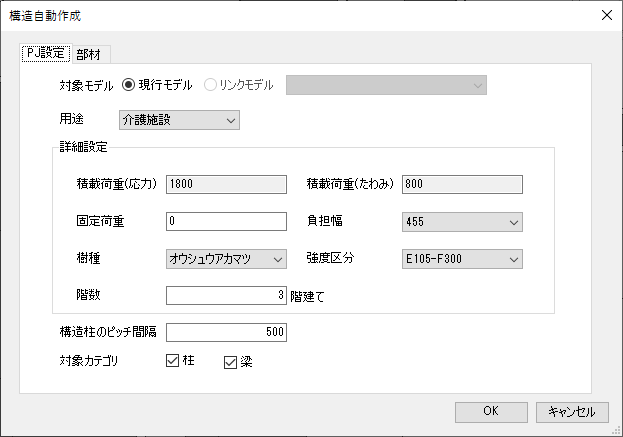Screen dimensions: 623x437
Task: Select the PJ設定 tab
Action: click(46, 53)
